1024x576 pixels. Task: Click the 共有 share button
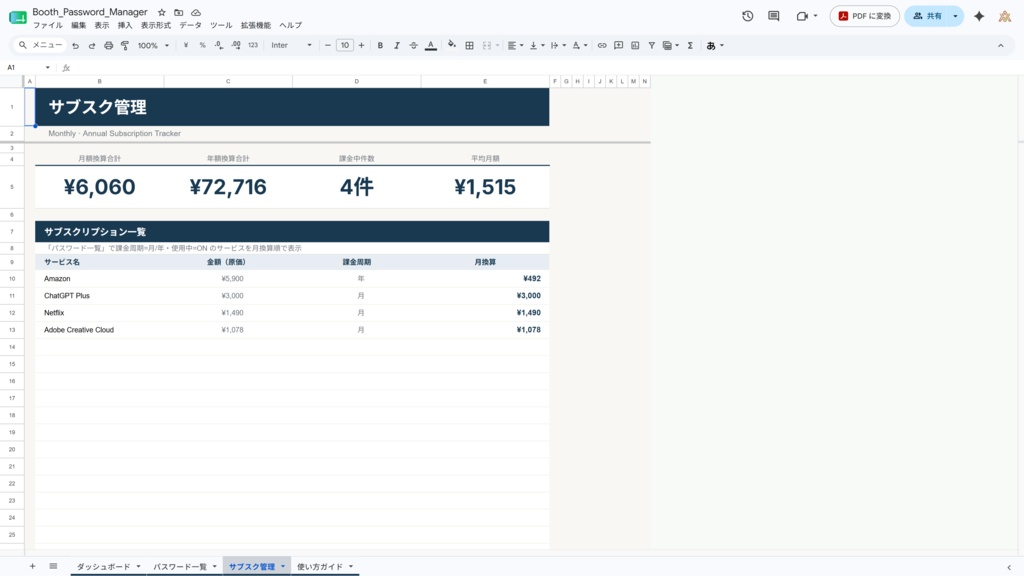point(927,16)
